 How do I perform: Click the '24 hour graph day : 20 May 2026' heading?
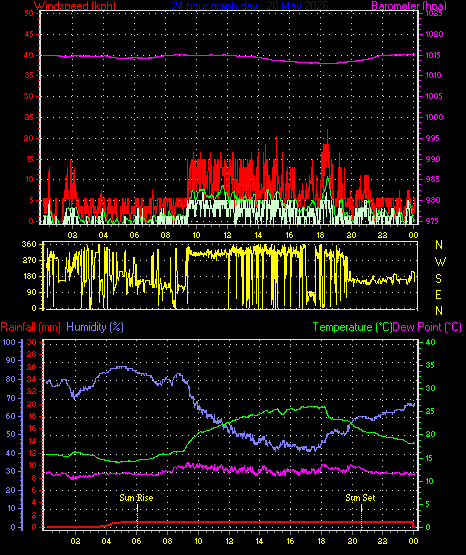250,6
